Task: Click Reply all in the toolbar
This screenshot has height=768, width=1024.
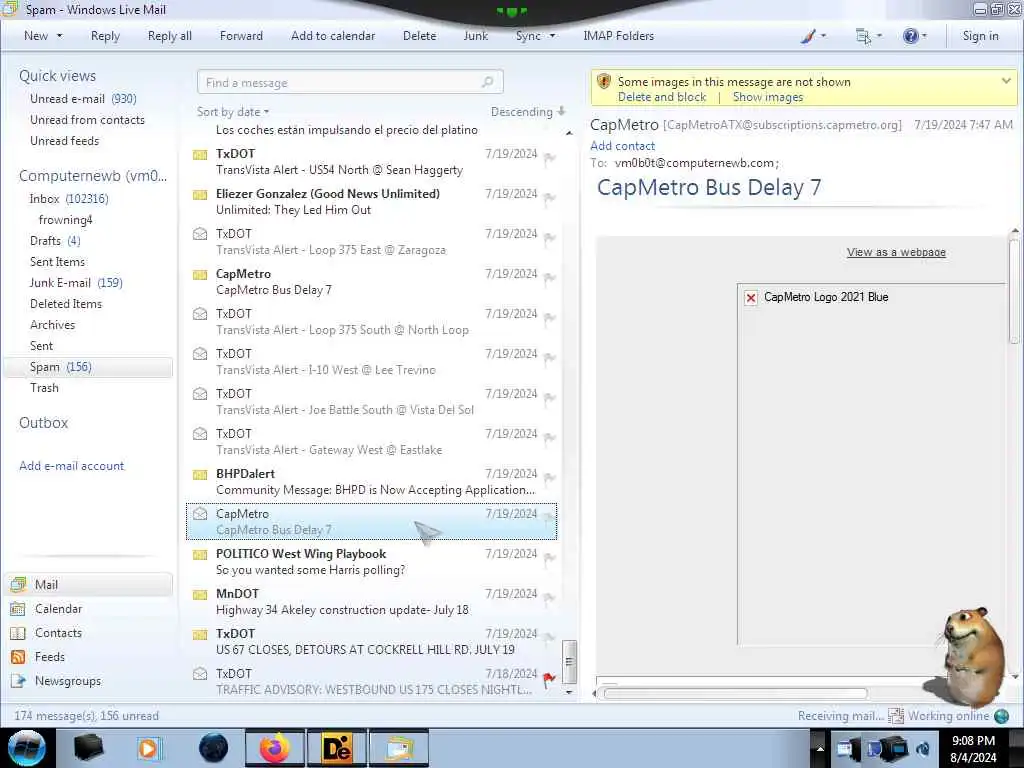Action: (170, 36)
